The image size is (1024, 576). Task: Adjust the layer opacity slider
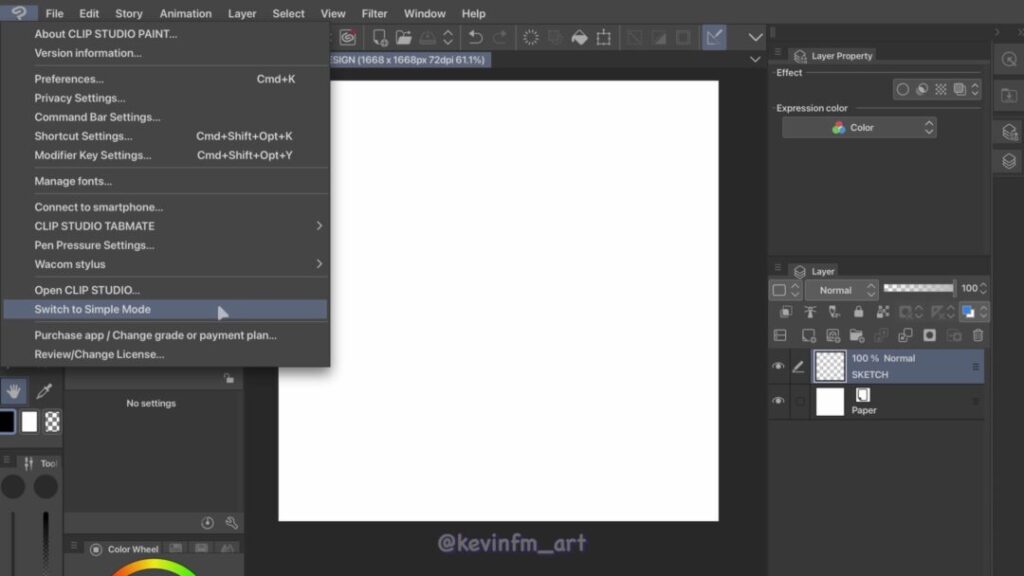tap(919, 288)
